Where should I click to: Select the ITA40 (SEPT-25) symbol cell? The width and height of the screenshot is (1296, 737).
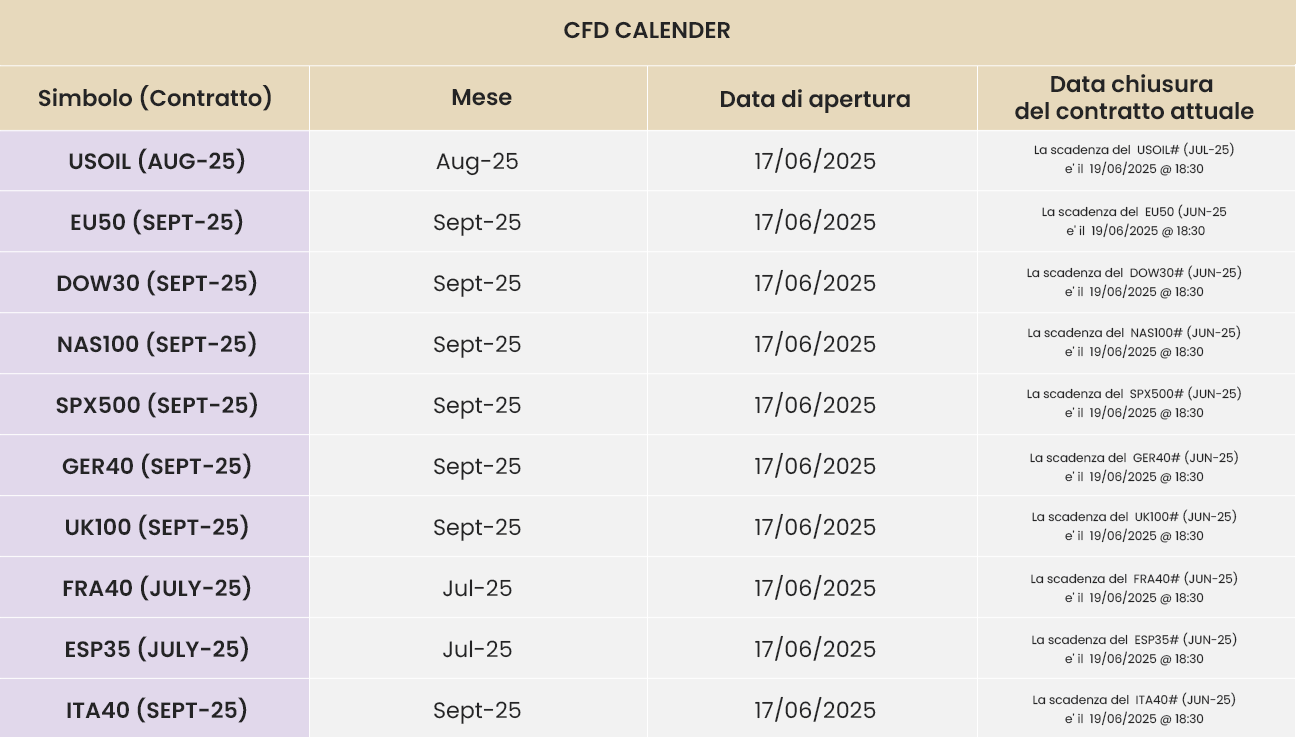point(157,710)
